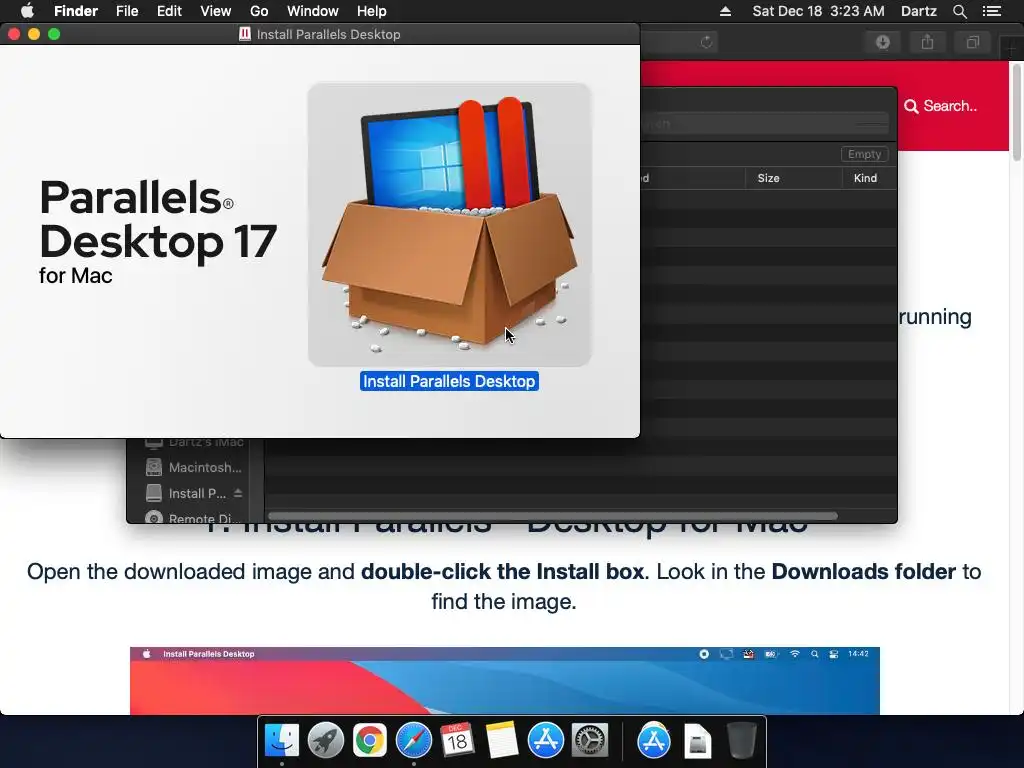Click the web page vertical scrollbar
1024x768 pixels.
[1016, 112]
